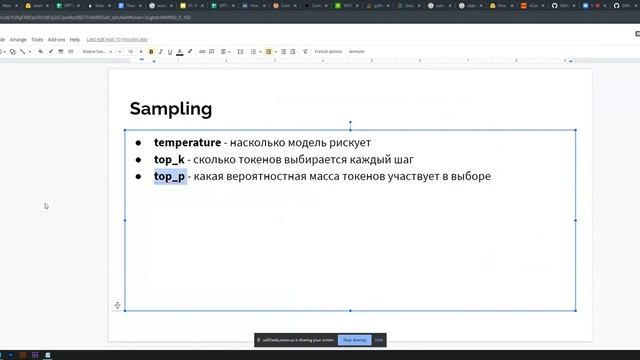Click the text box top-left resize handle
640x360 pixels.
125,130
